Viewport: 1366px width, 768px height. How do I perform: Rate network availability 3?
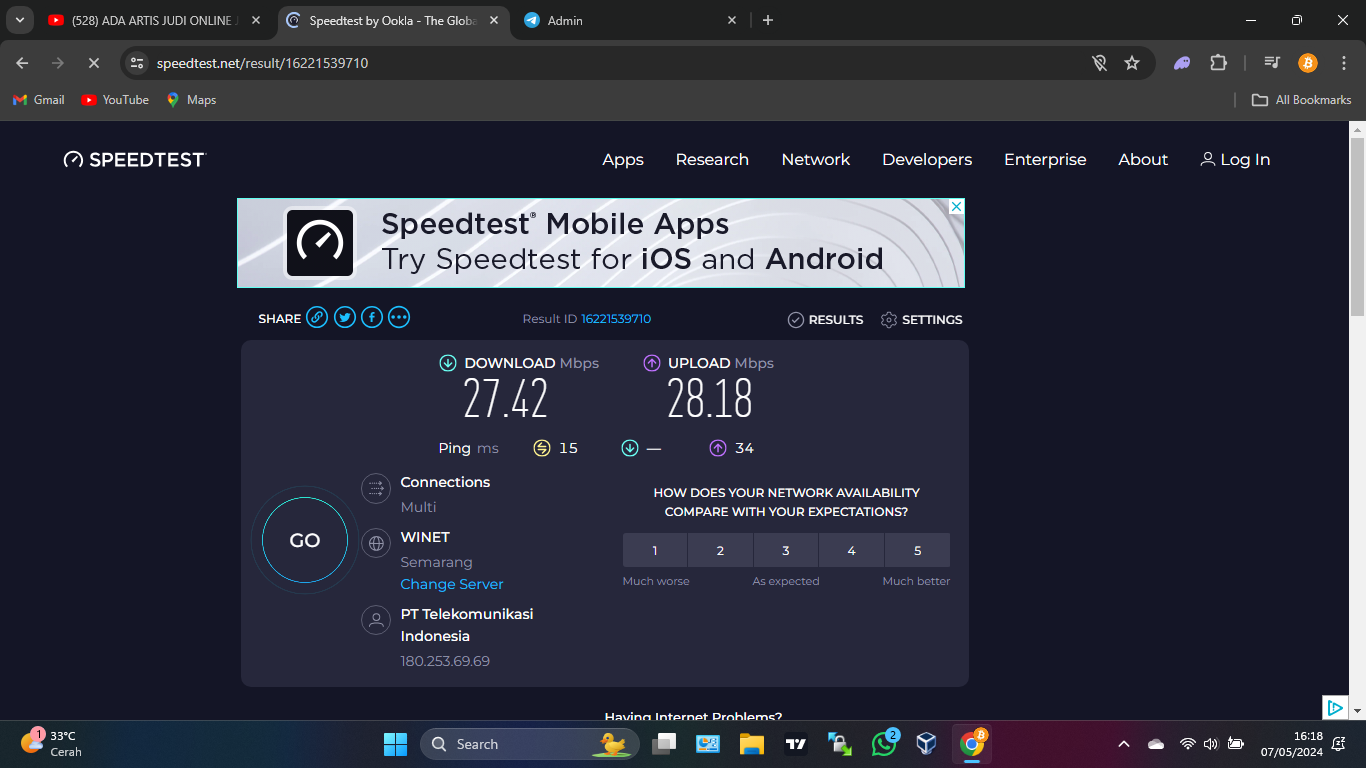coord(786,550)
